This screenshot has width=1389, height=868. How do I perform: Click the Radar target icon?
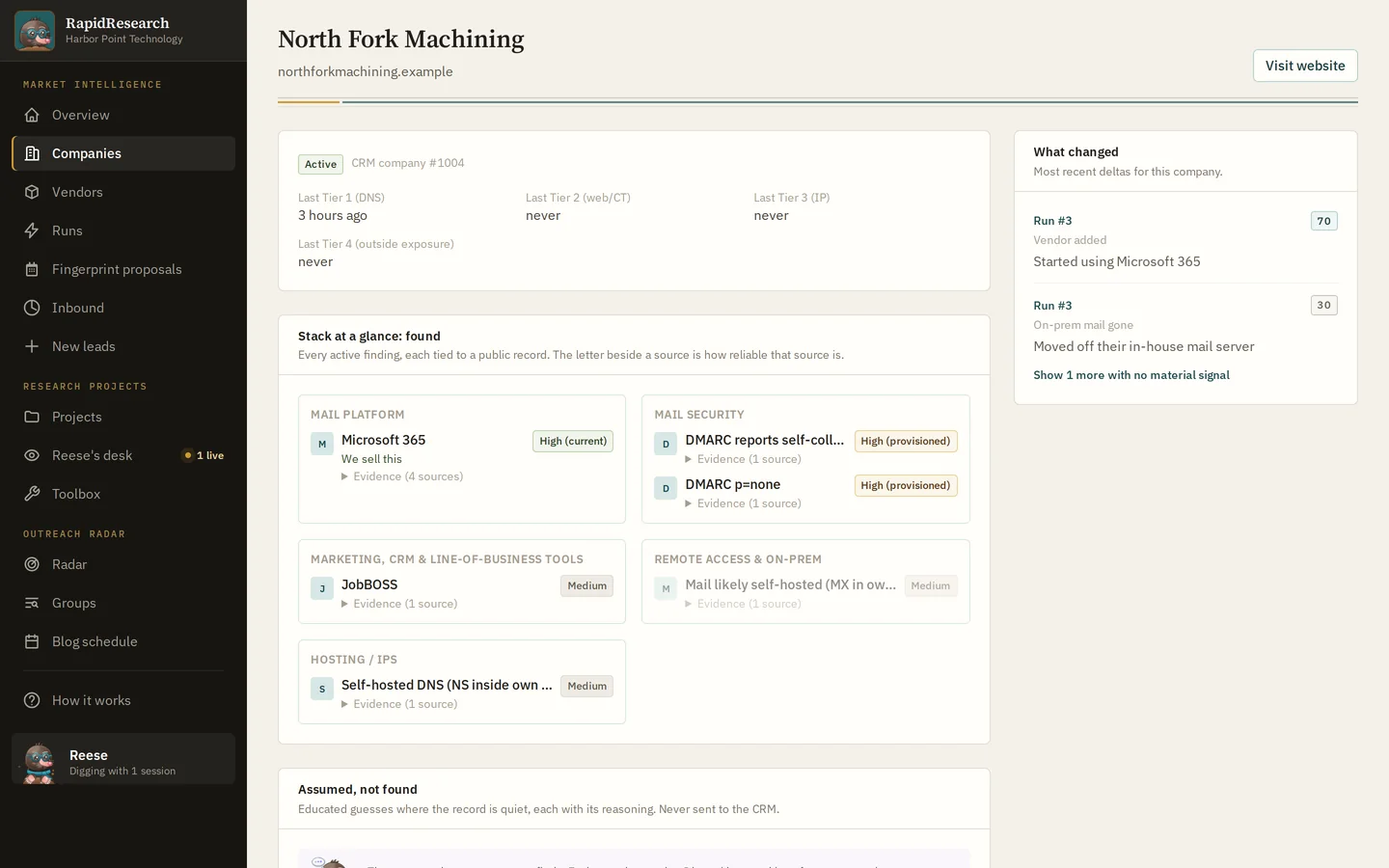[32, 564]
